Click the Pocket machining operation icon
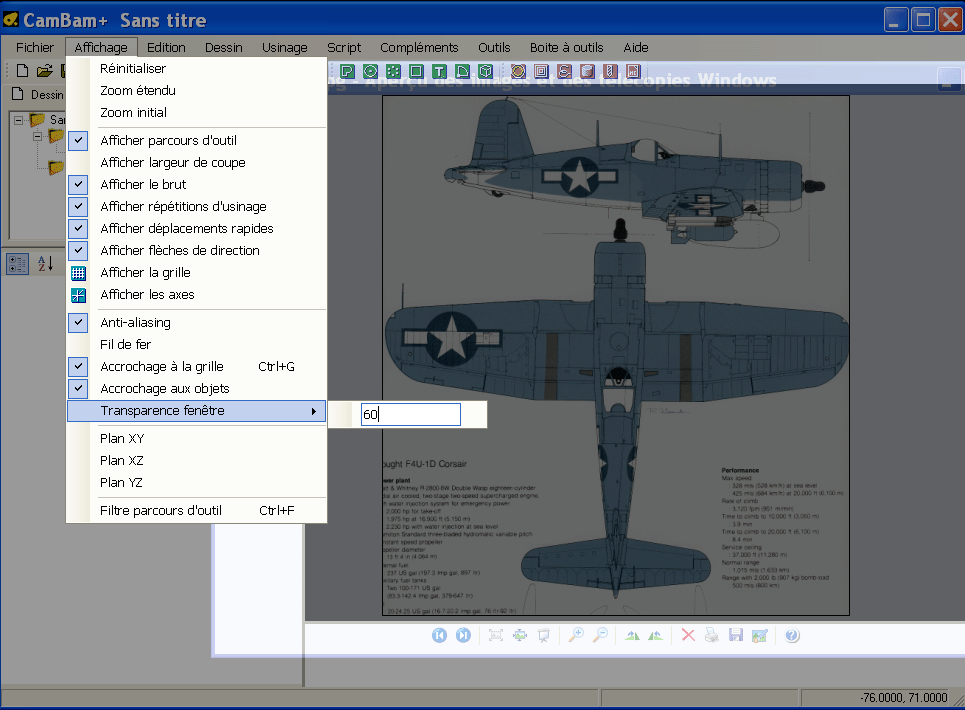This screenshot has width=965, height=710. click(542, 71)
